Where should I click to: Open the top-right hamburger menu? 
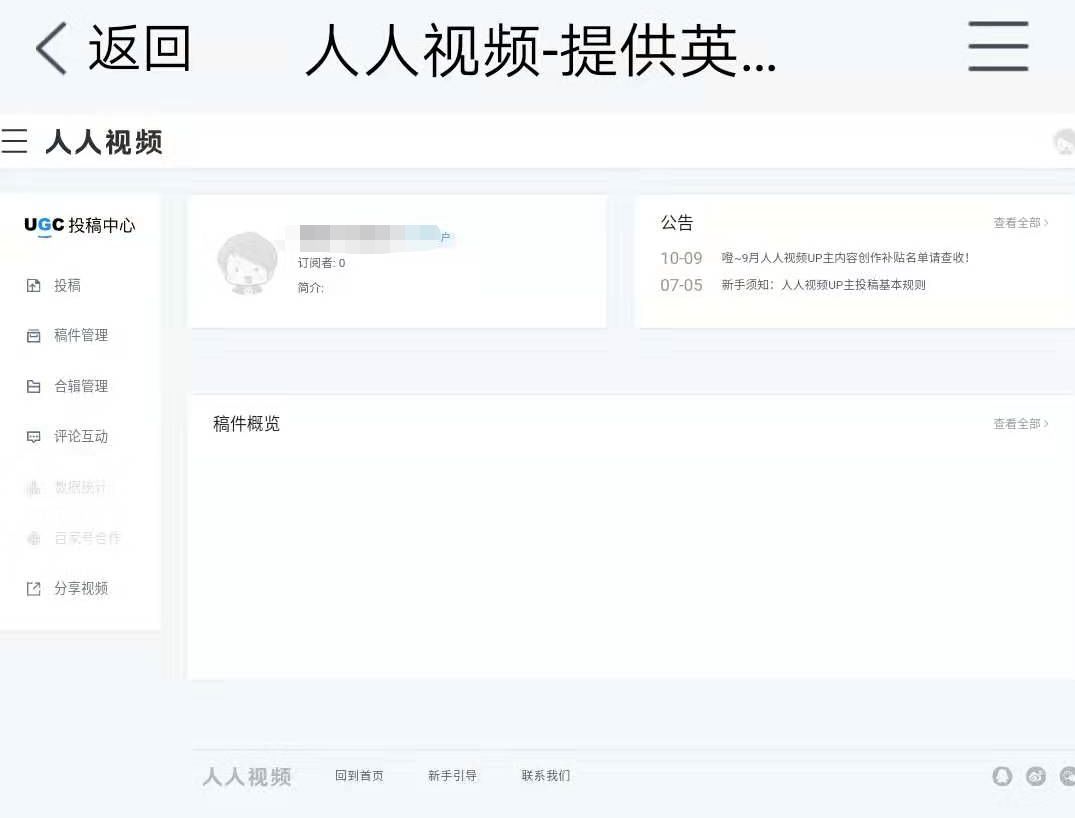click(x=998, y=46)
